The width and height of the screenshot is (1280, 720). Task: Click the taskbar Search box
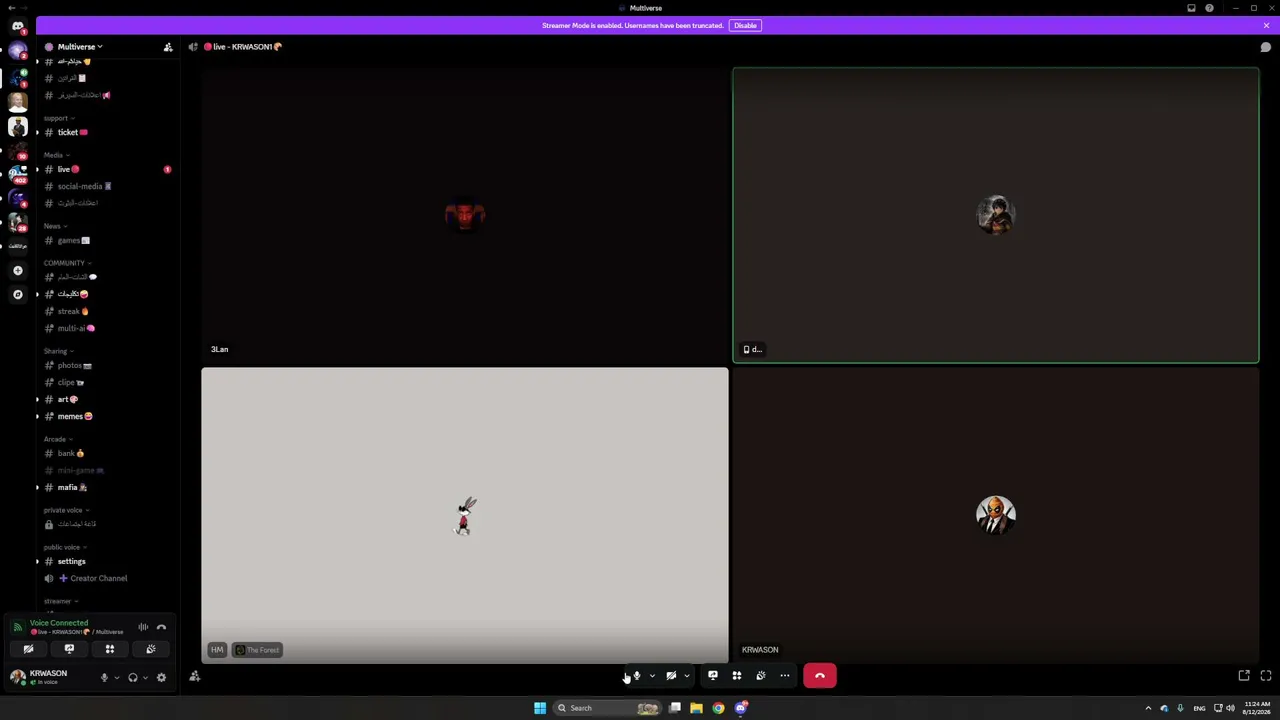[608, 708]
